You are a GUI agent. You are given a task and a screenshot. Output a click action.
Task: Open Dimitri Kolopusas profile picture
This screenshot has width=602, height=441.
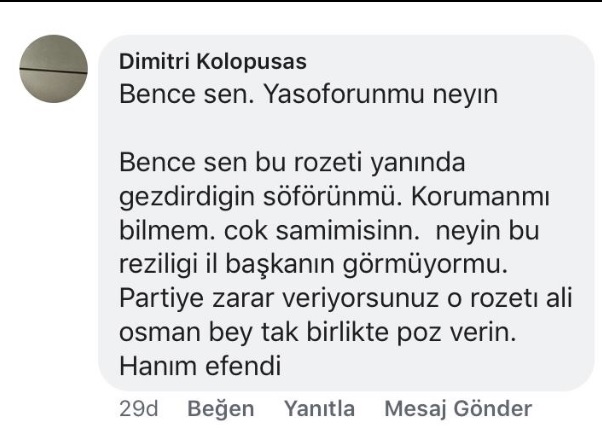tap(54, 69)
